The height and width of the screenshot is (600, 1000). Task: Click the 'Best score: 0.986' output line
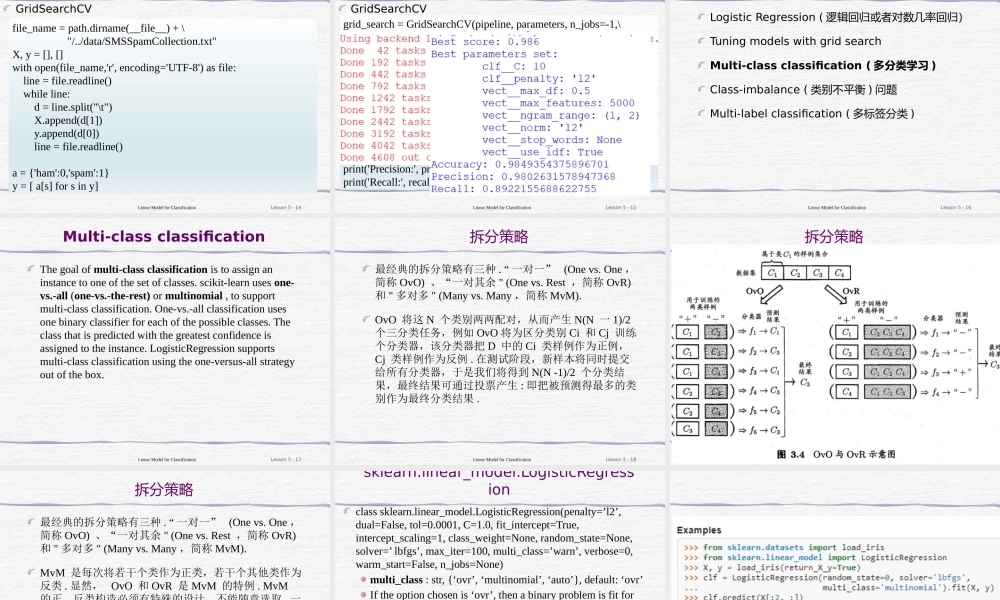[x=485, y=41]
